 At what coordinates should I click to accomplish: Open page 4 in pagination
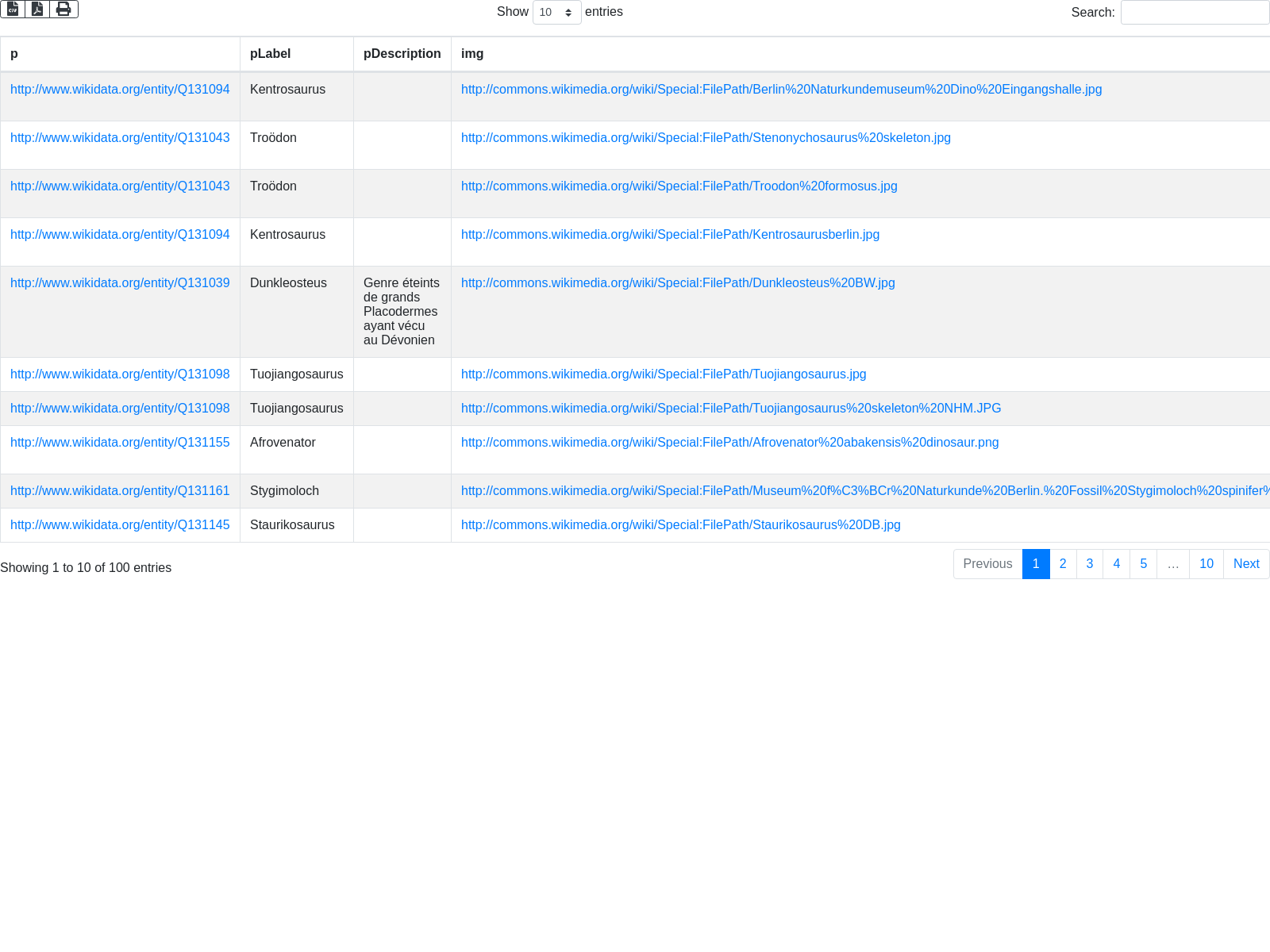click(1116, 564)
